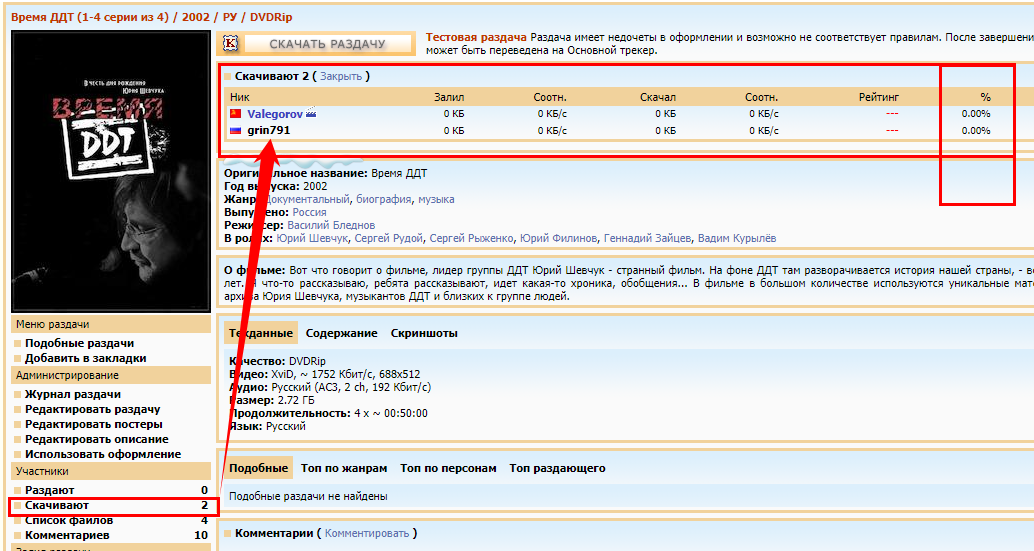Expand the Раздают seeders list

pyautogui.click(x=49, y=490)
